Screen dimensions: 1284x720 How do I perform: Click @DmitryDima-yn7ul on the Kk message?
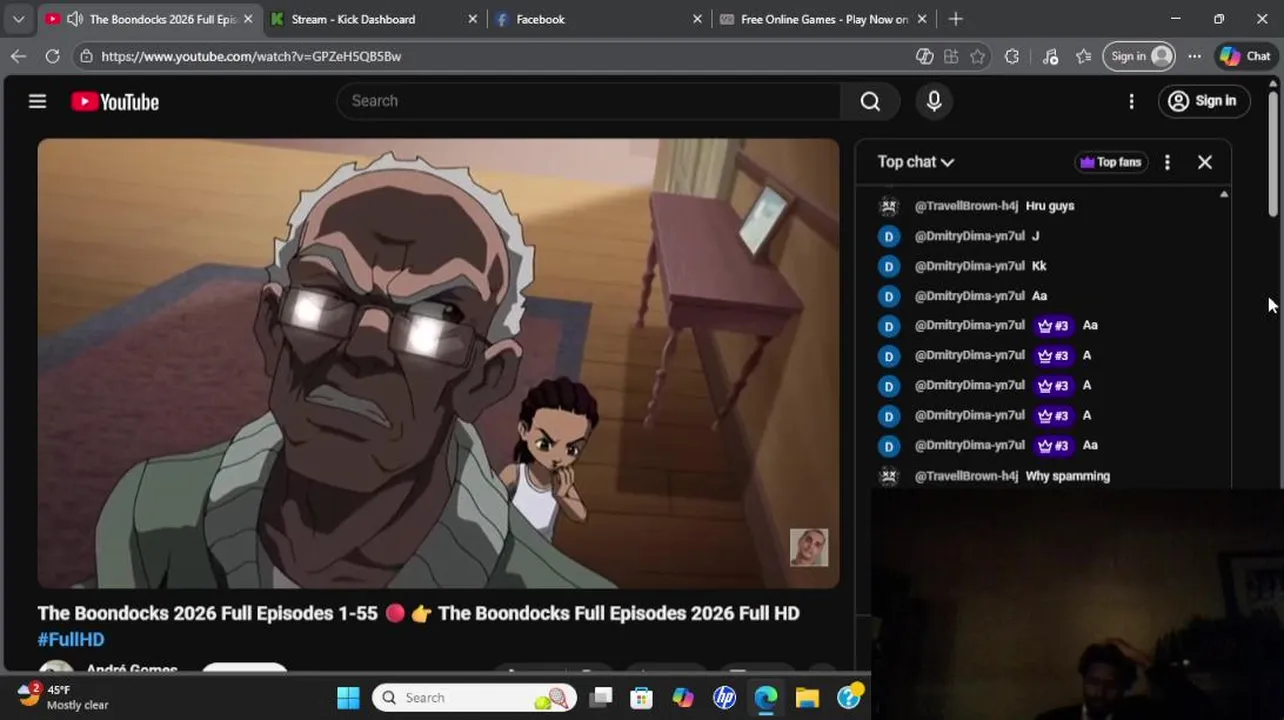pos(969,266)
